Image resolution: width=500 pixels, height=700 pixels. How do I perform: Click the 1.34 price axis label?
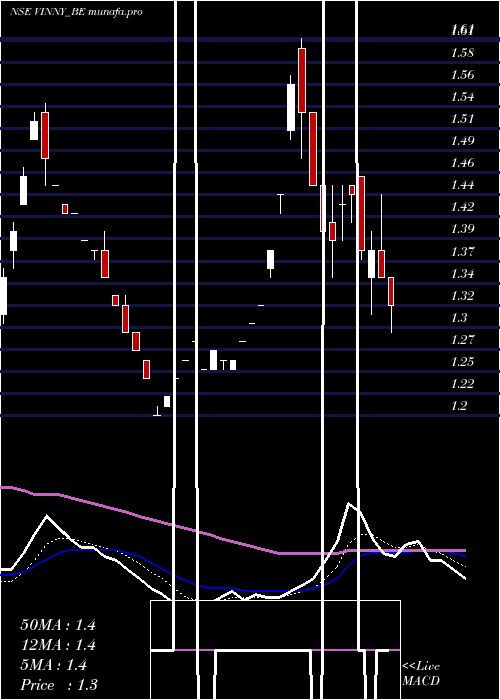pos(462,273)
